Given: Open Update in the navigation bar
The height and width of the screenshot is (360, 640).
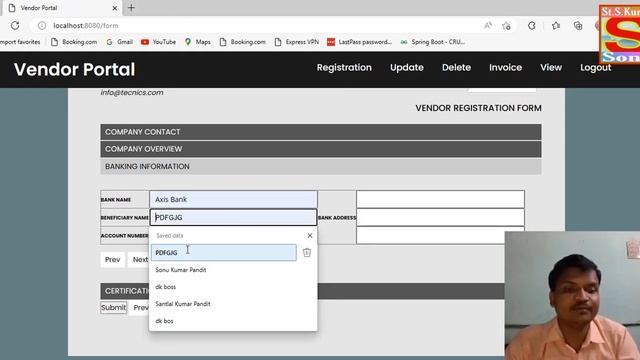Looking at the screenshot, I should [407, 67].
